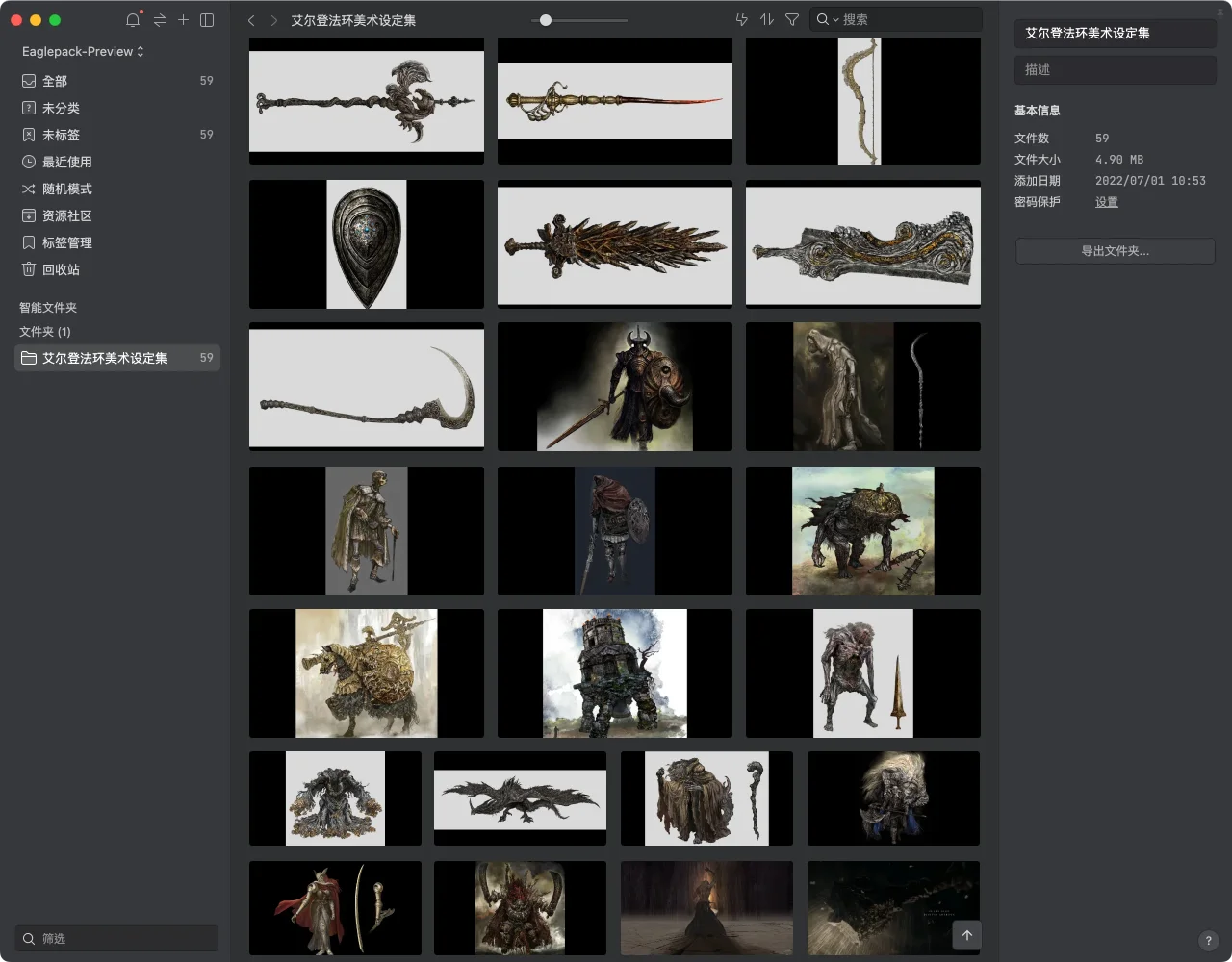Select folder 艾尔登法环美术设定集 in sidebar
Viewport: 1232px width, 962px height.
[117, 358]
